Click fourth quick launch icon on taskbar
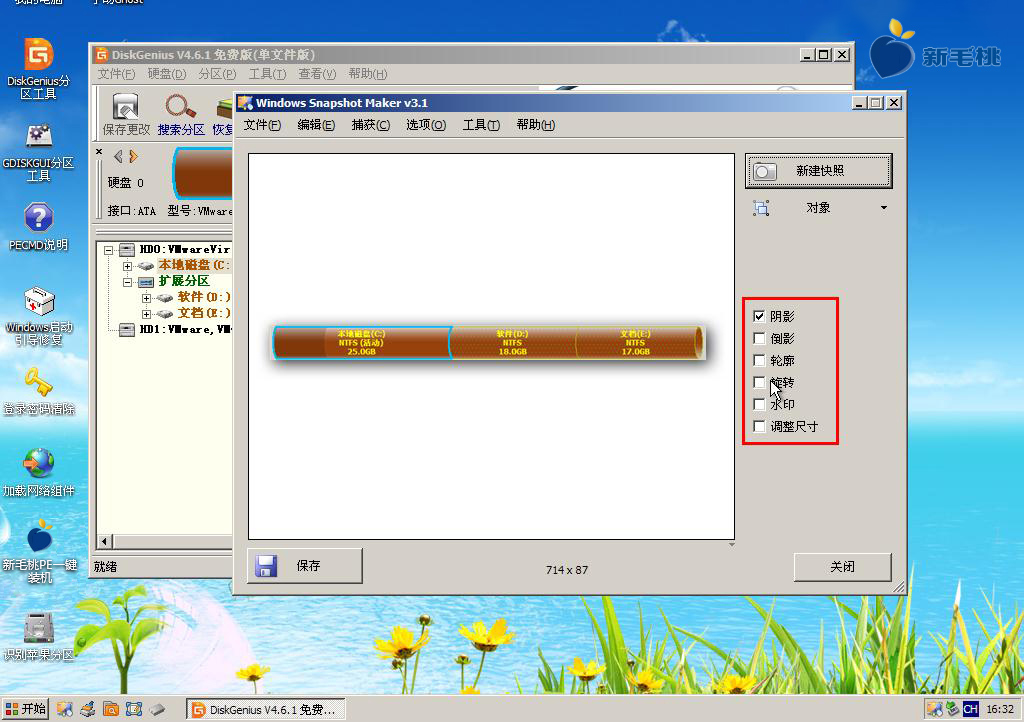The width and height of the screenshot is (1024, 722). point(134,709)
